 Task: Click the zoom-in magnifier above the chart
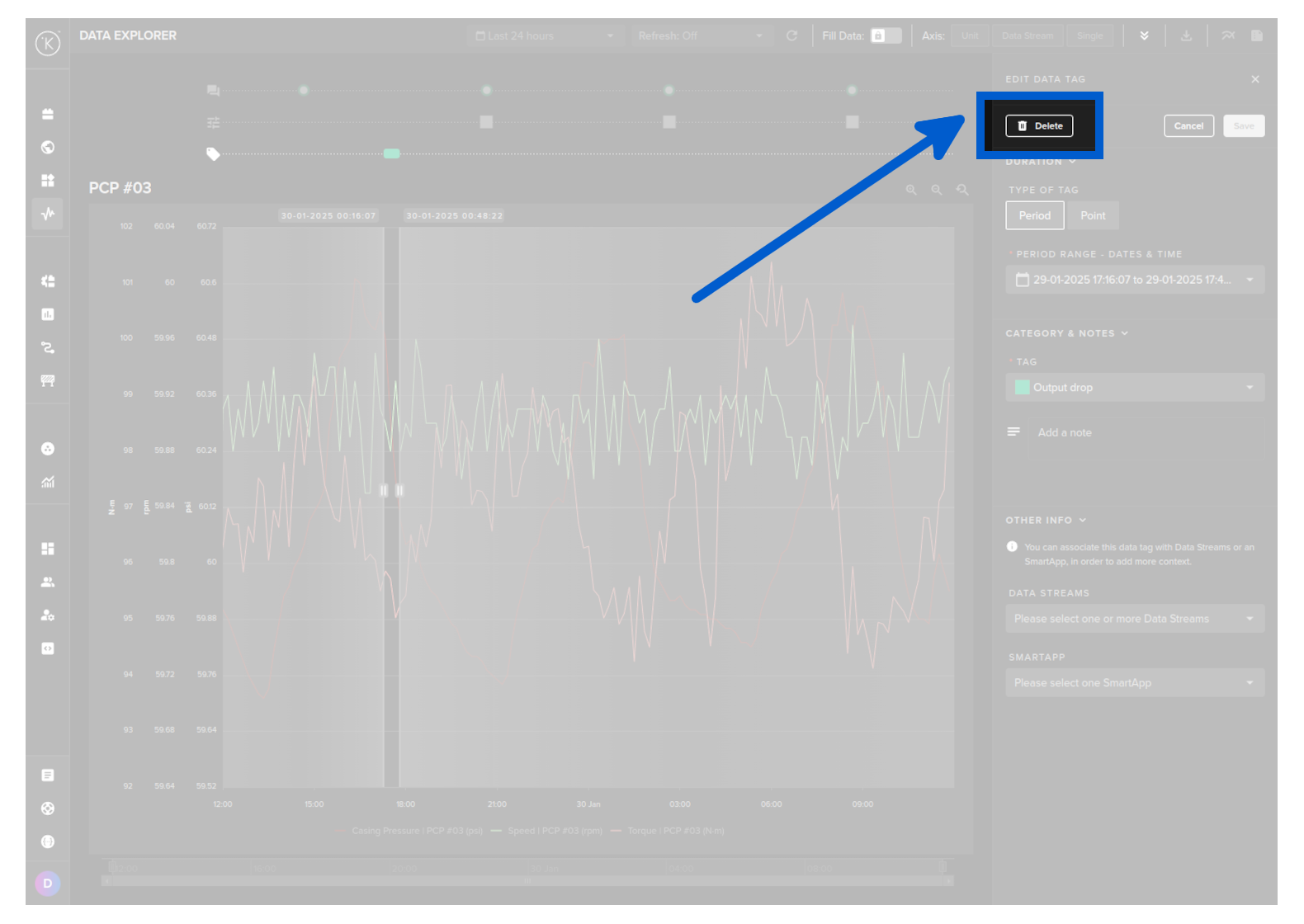point(911,190)
